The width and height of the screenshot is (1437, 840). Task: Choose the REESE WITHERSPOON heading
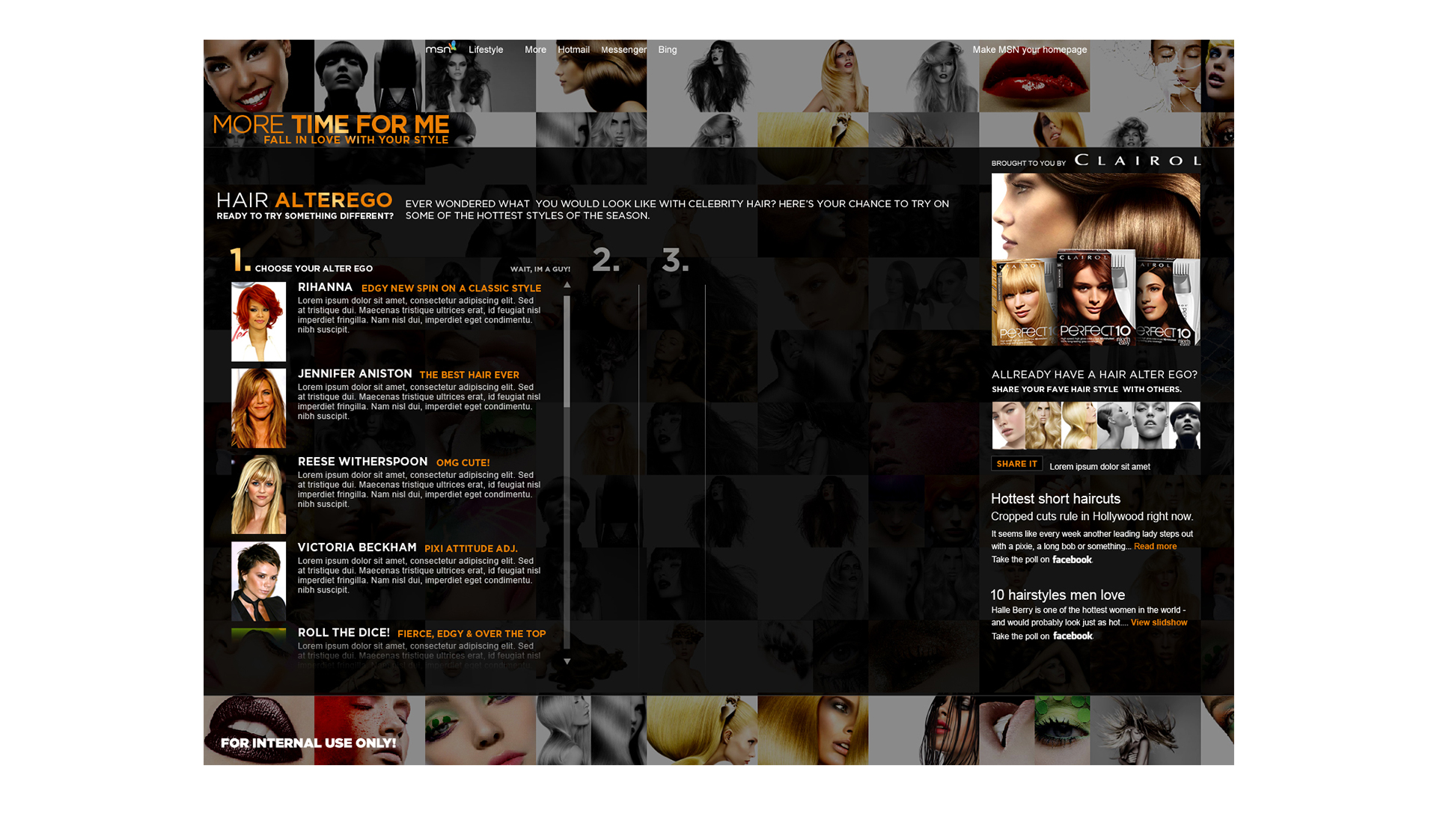pos(362,462)
